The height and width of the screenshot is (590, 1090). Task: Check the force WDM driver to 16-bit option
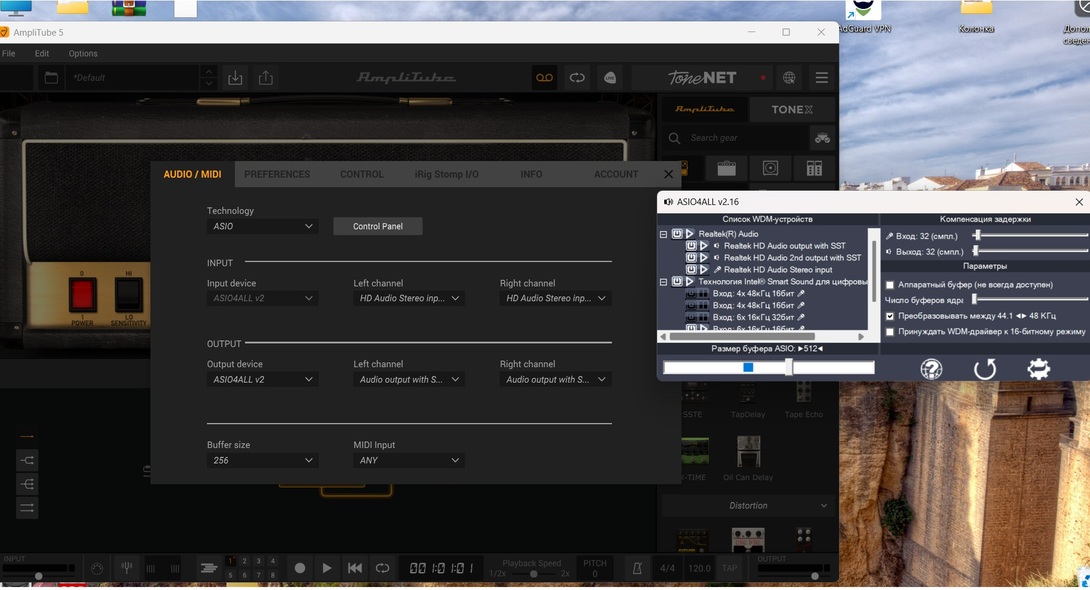pos(890,332)
